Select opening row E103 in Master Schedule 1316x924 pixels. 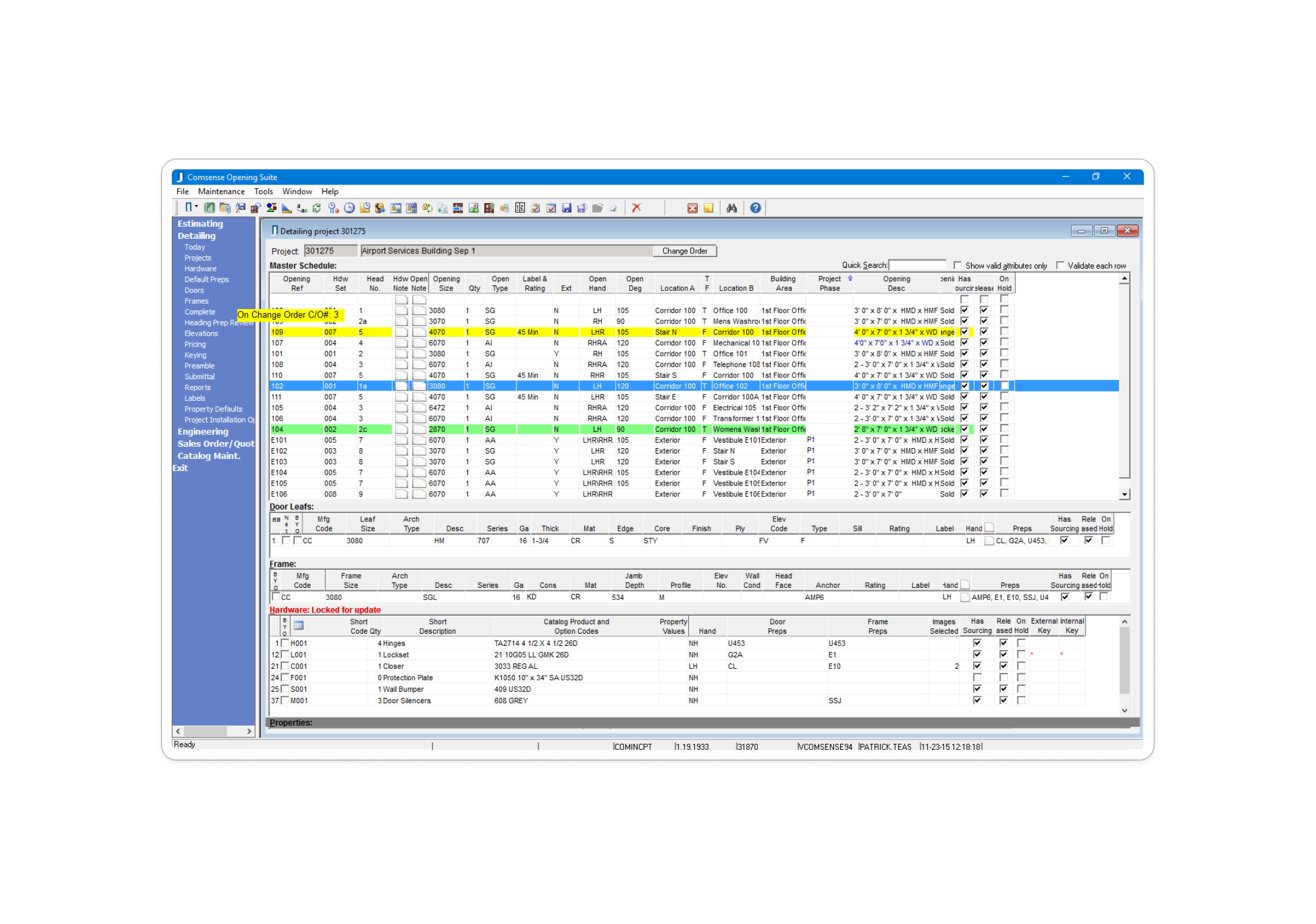coord(641,462)
